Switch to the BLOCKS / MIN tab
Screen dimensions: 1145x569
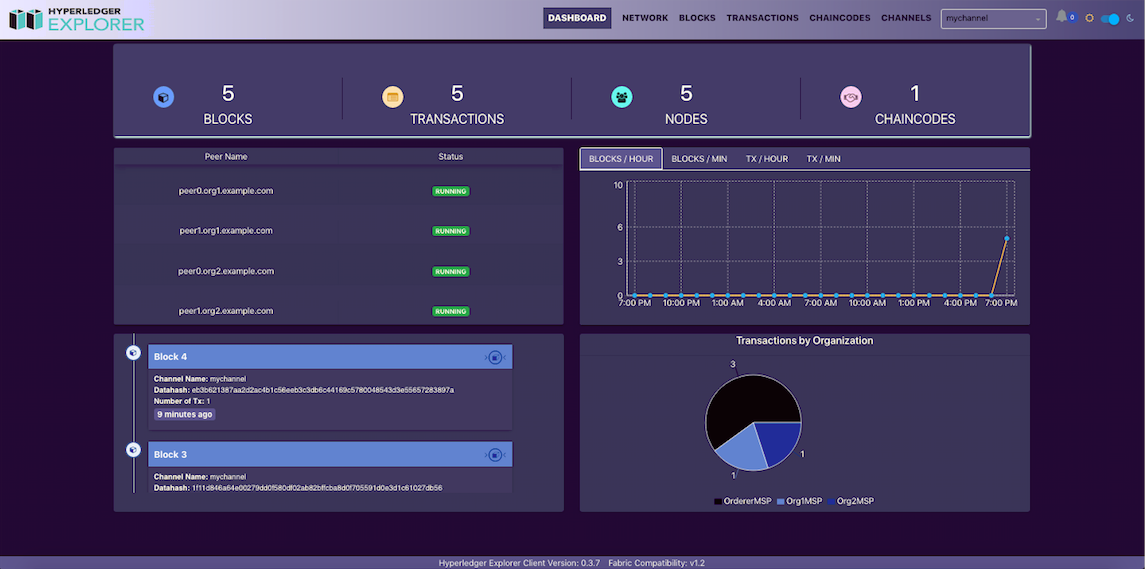pyautogui.click(x=699, y=159)
